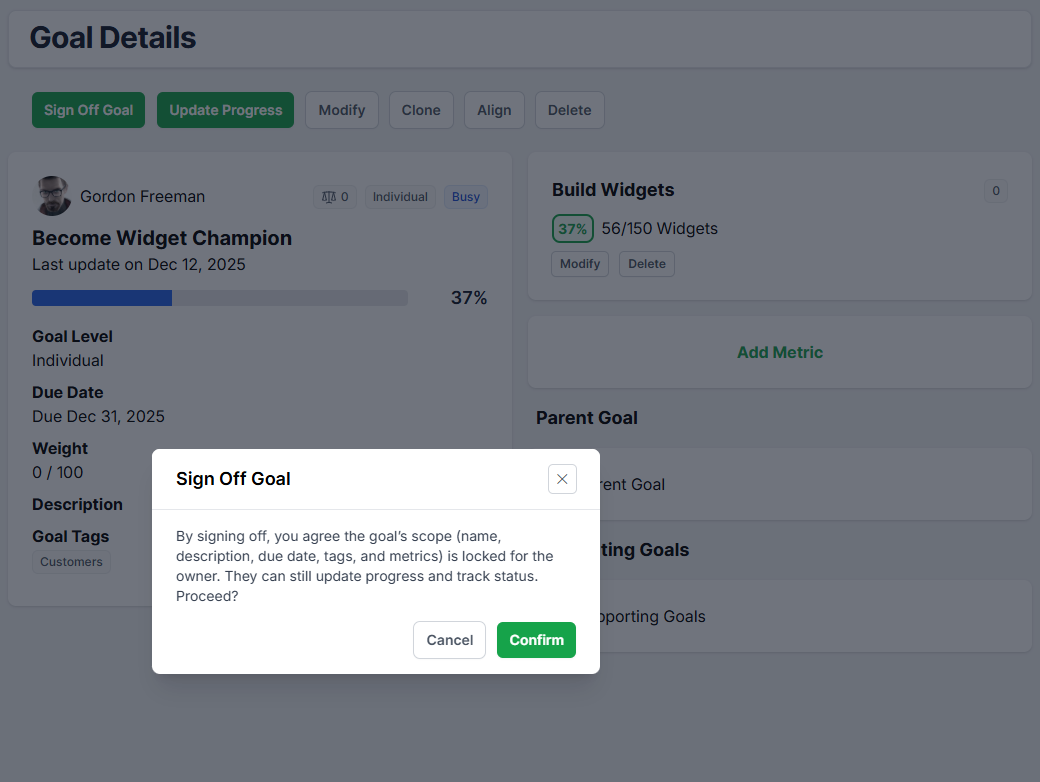Click the weight scale icon badge
This screenshot has height=782, width=1040.
[335, 197]
